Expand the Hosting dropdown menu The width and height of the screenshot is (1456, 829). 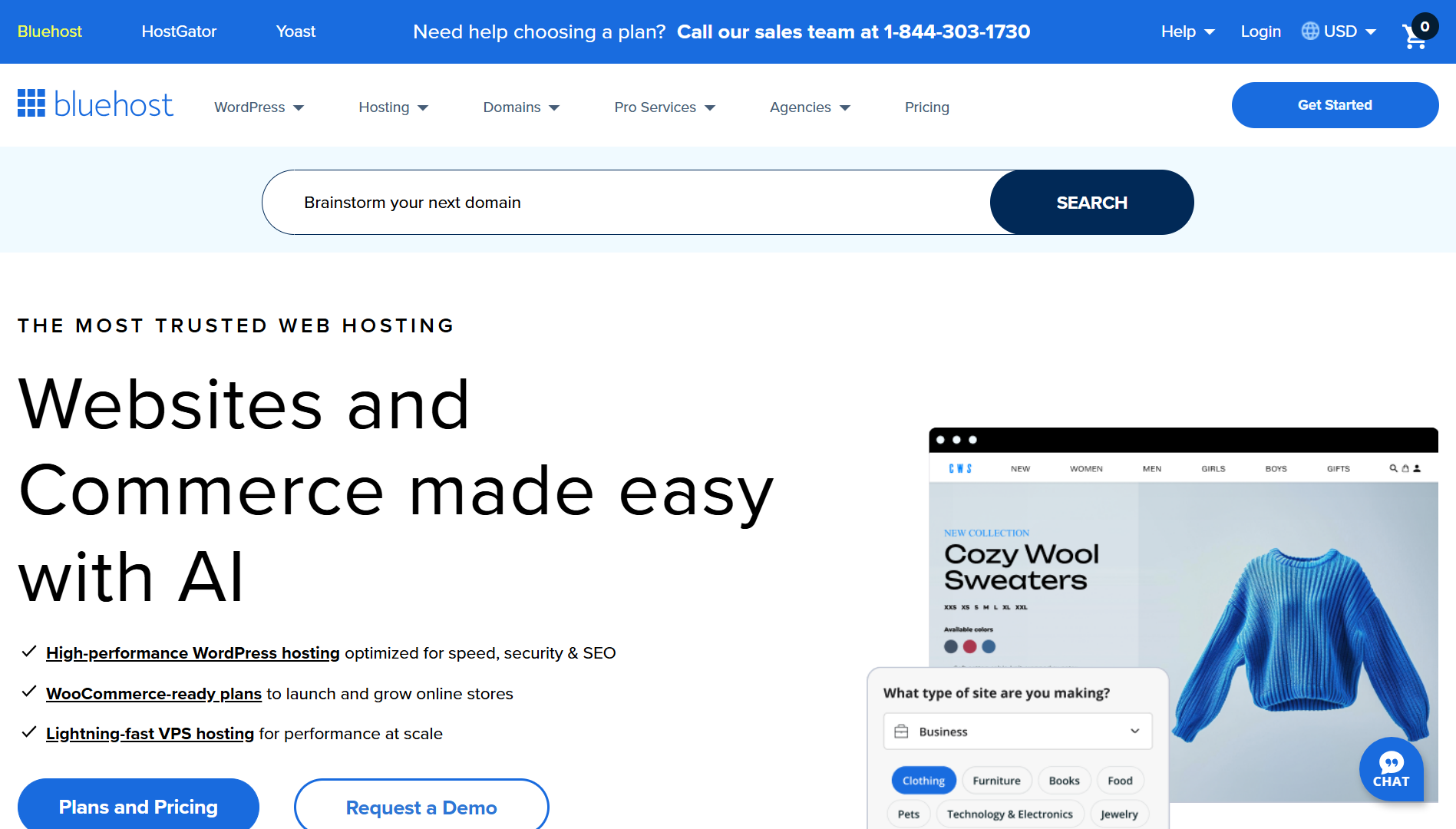pyautogui.click(x=393, y=107)
